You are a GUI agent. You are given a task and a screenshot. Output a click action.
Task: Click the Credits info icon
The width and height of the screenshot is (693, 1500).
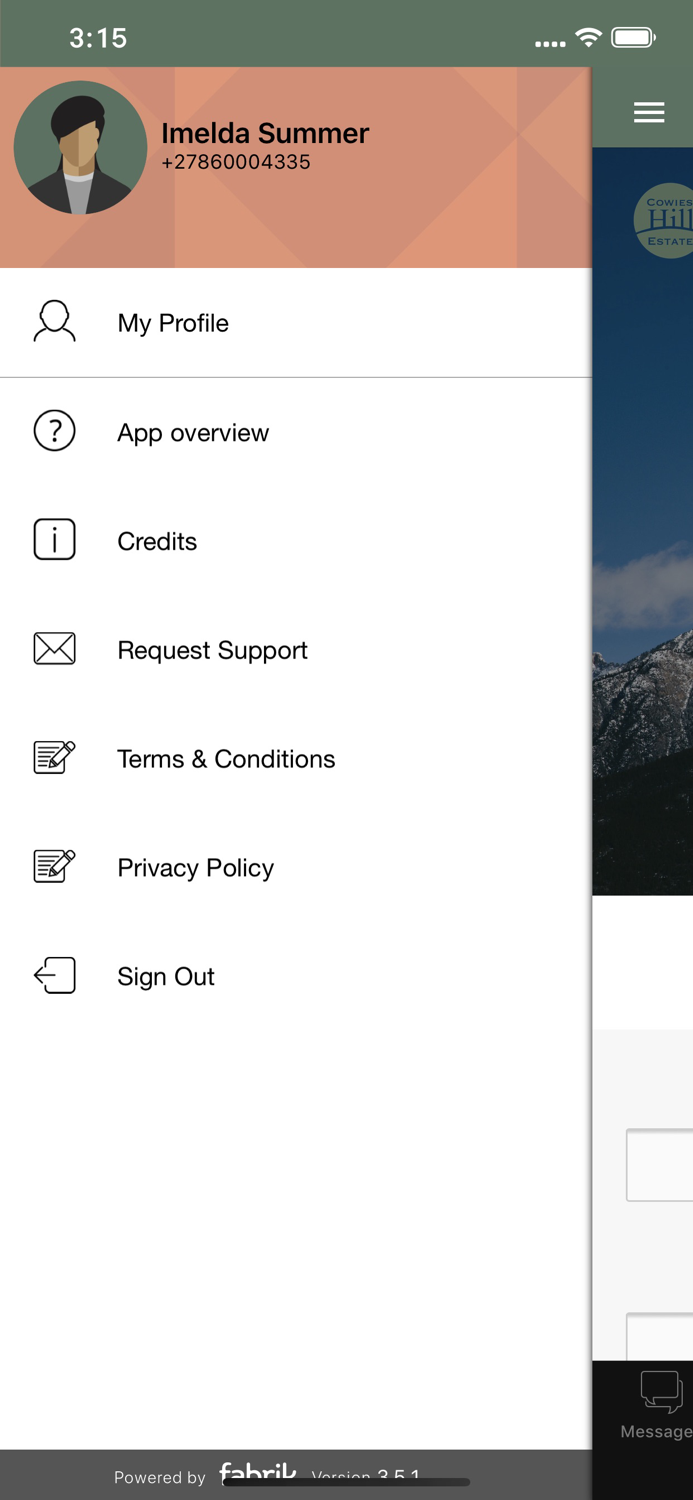(x=55, y=540)
